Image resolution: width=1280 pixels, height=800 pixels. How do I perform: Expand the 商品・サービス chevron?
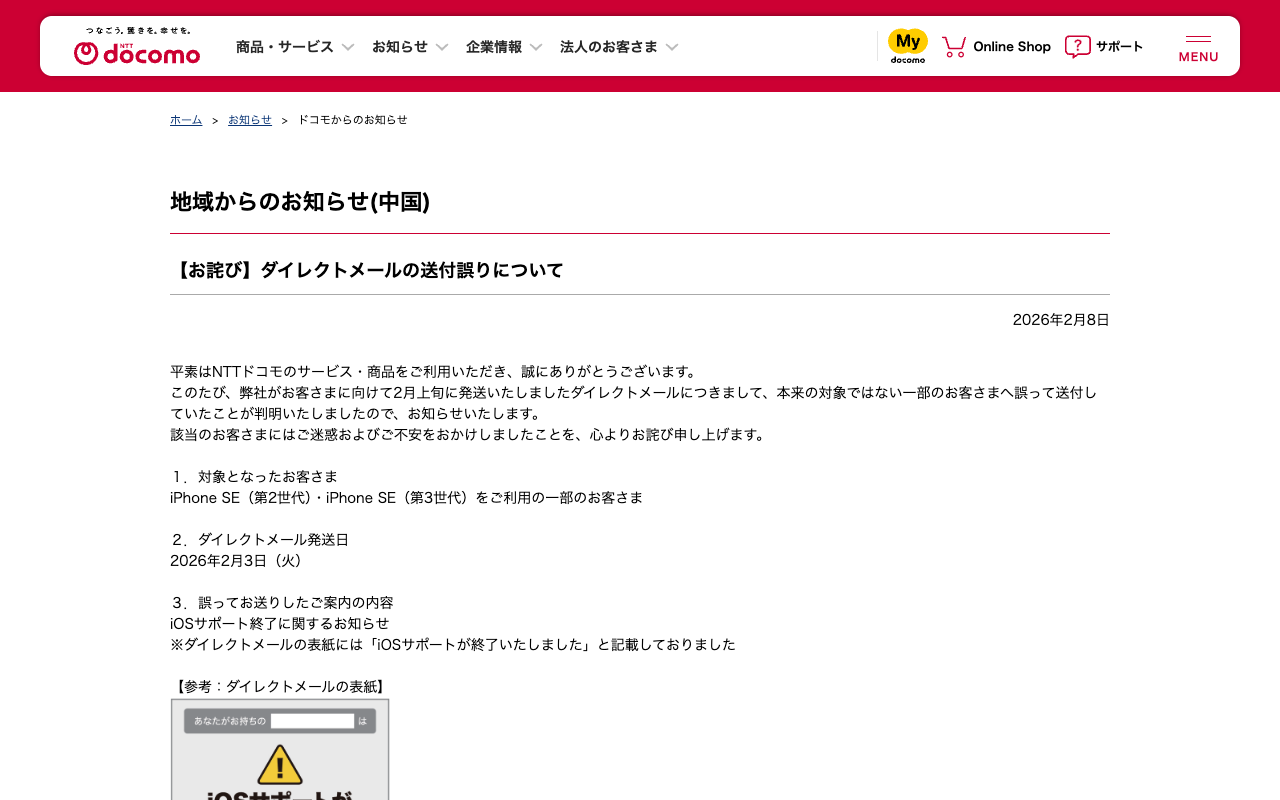point(348,47)
